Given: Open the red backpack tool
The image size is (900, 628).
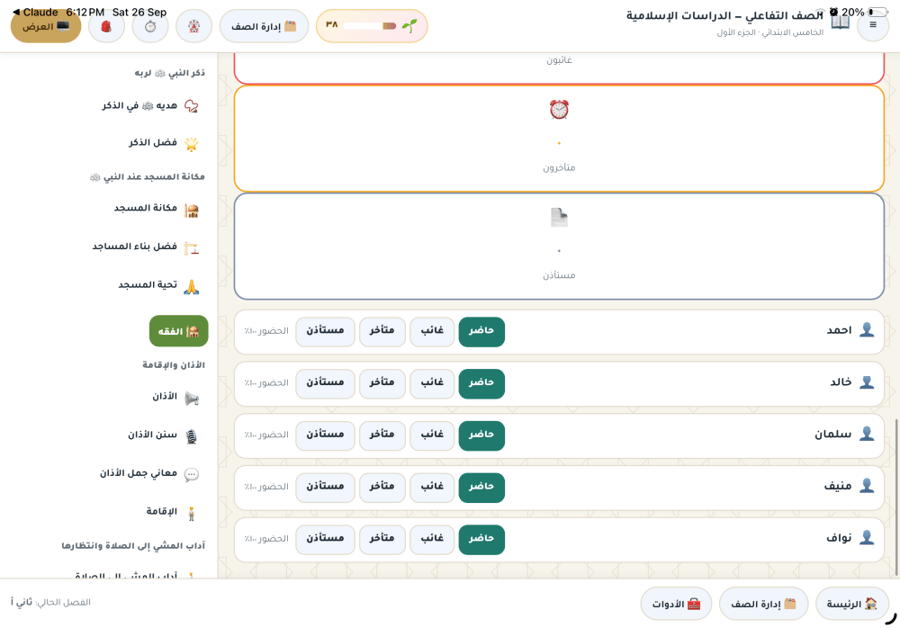Looking at the screenshot, I should (106, 26).
